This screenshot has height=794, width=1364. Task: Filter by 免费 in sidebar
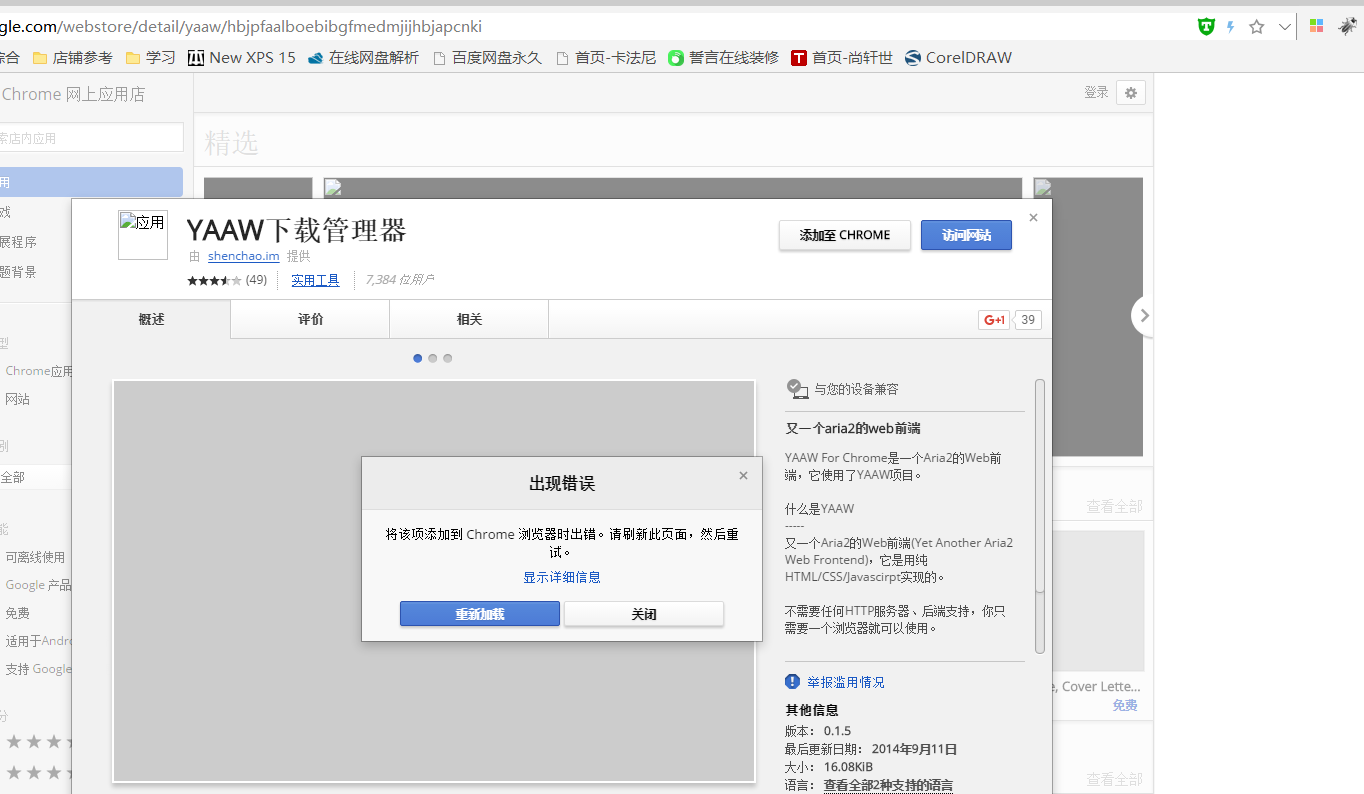point(18,613)
